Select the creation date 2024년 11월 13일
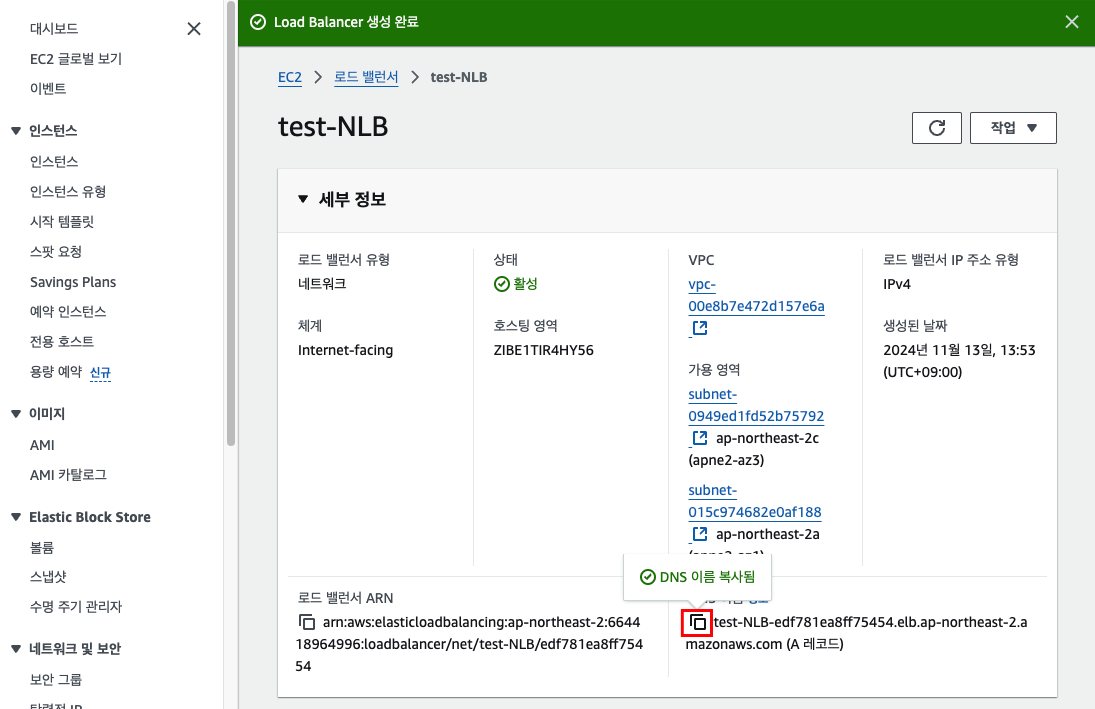This screenshot has width=1095, height=709. [959, 360]
